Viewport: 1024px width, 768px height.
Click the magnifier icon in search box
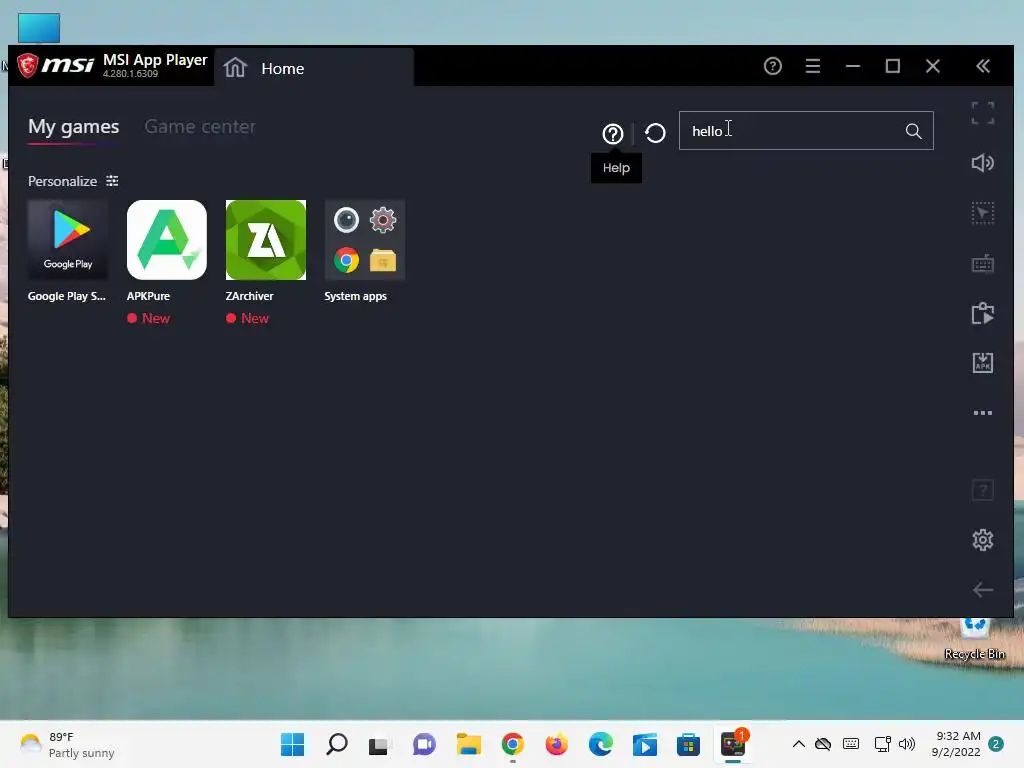click(914, 131)
